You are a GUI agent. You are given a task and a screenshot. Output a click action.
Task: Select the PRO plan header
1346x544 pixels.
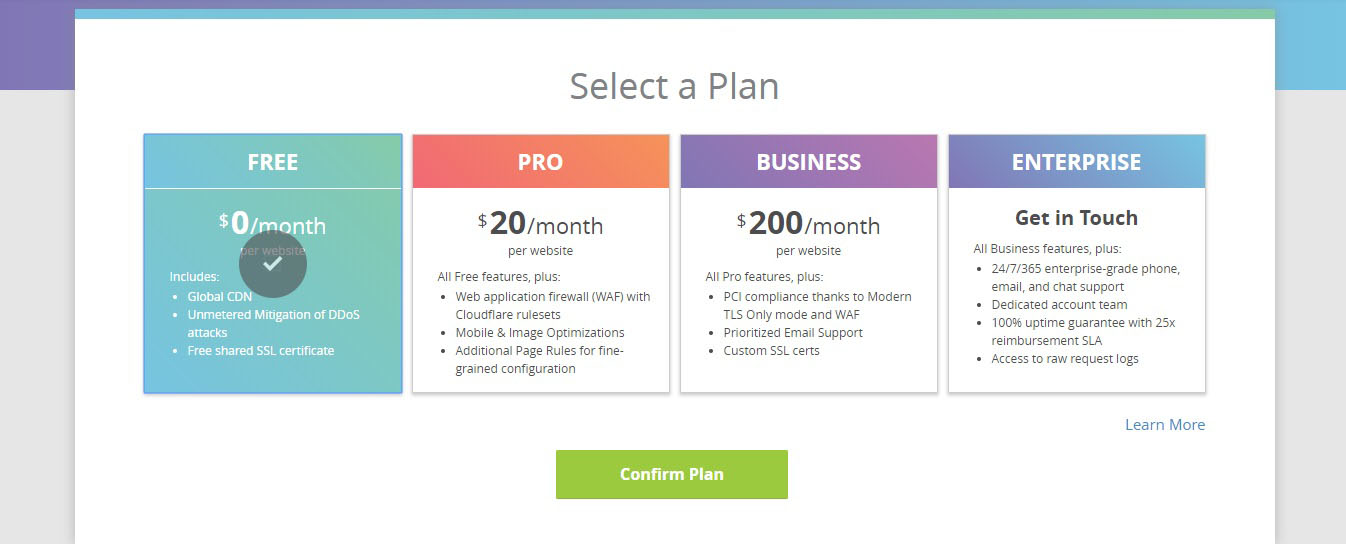point(541,162)
